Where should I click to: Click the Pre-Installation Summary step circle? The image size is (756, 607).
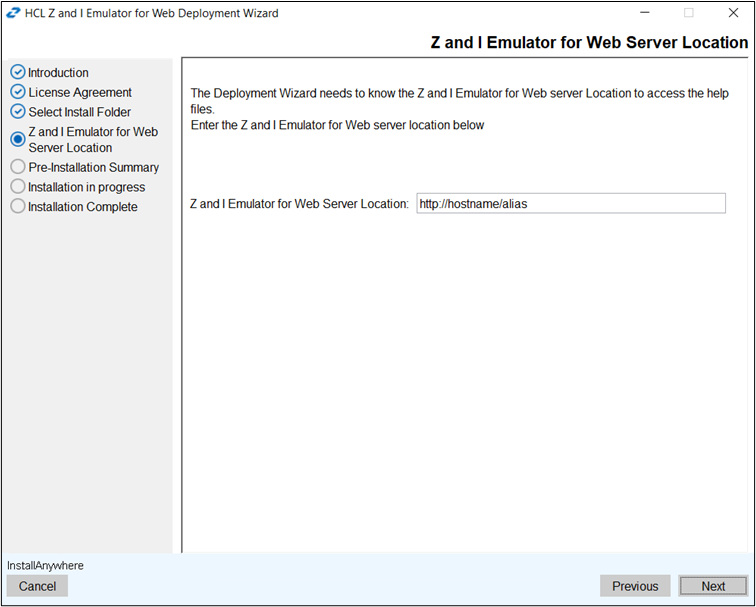(18, 167)
